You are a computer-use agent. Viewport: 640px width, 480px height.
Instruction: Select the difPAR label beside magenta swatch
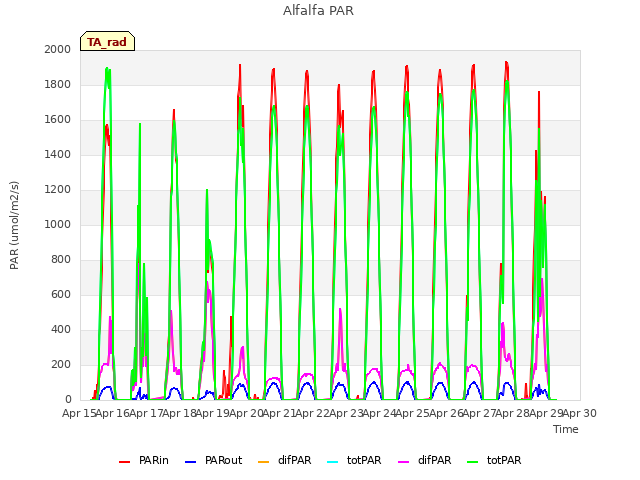pyautogui.click(x=435, y=460)
